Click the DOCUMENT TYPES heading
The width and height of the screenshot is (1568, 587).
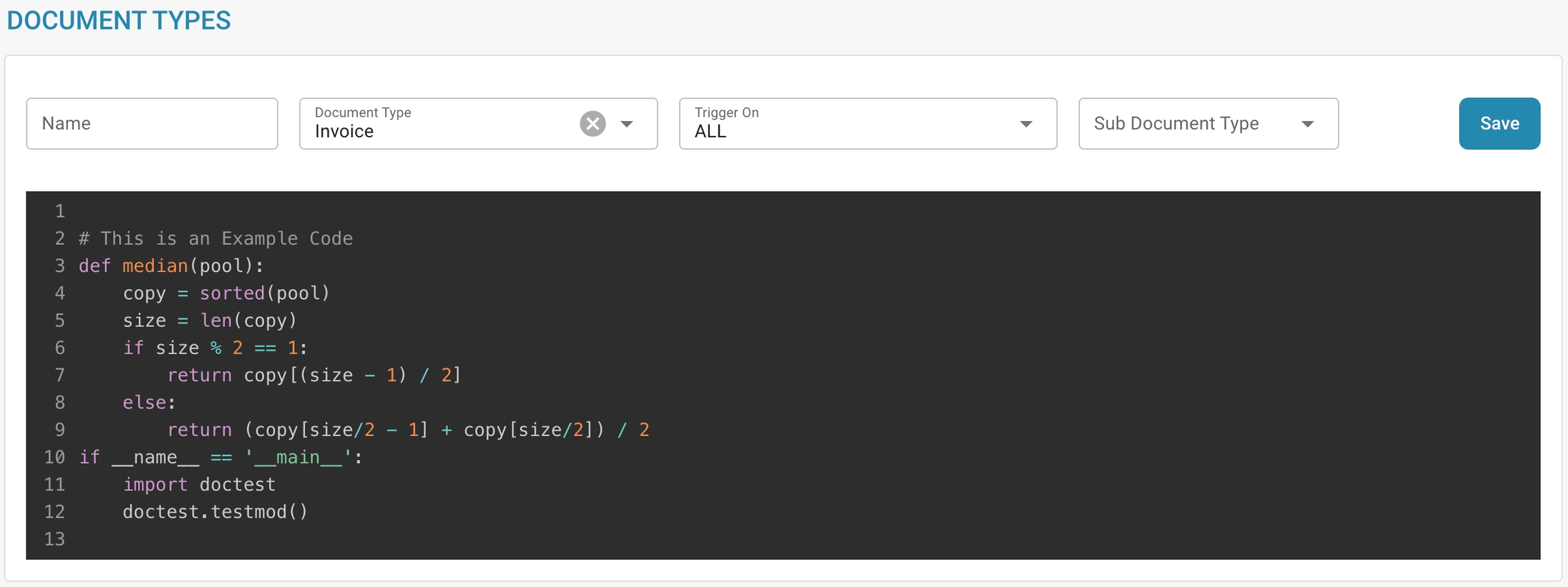coord(119,20)
